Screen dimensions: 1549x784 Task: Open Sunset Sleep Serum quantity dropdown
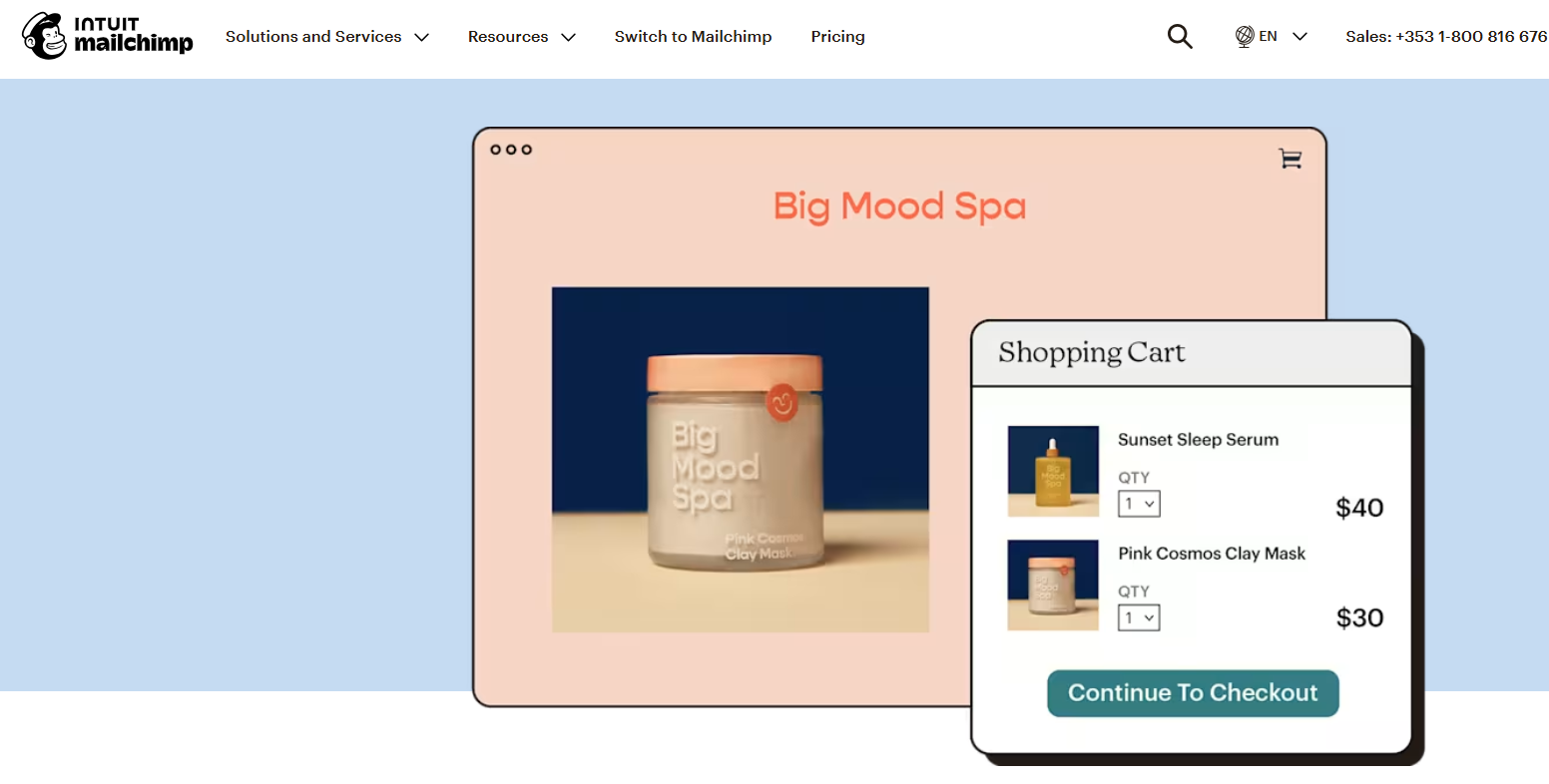click(1139, 504)
